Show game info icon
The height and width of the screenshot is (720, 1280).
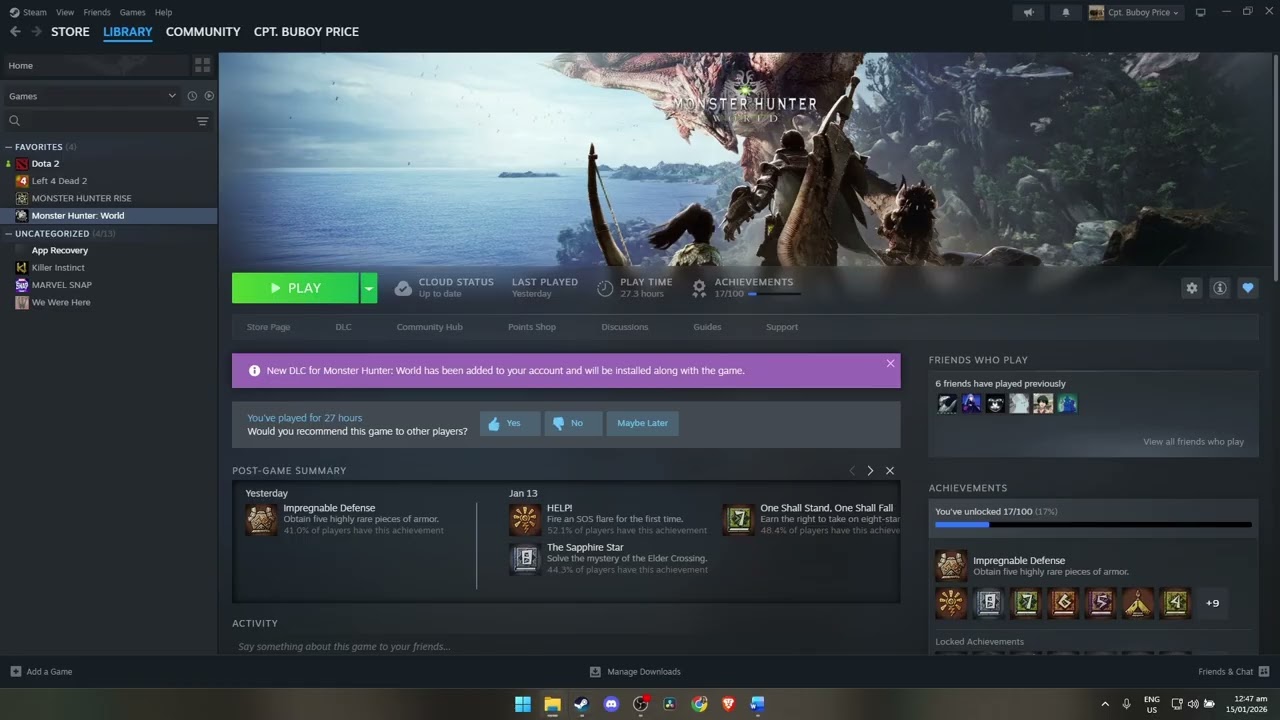point(1219,288)
